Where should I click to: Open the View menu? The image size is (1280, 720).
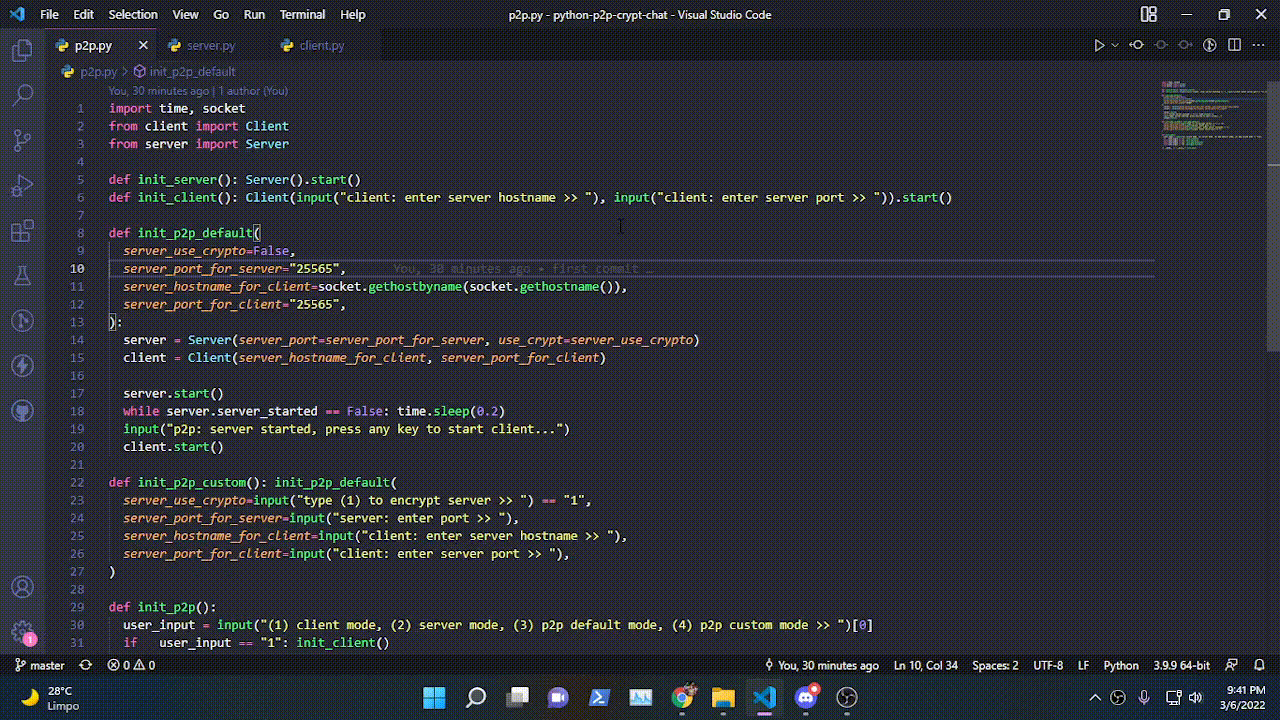(185, 14)
